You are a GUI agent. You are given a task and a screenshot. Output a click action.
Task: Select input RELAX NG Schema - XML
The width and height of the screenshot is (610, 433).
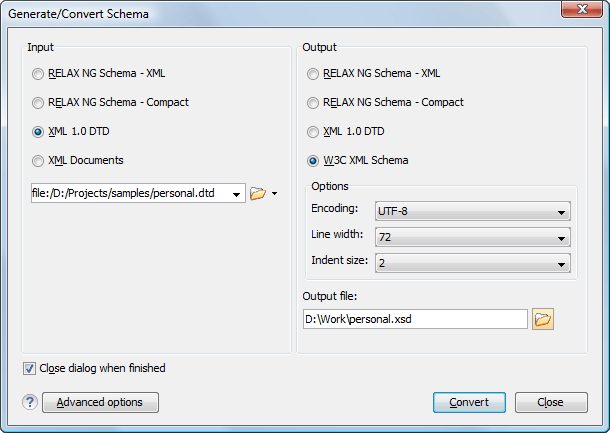(38, 73)
